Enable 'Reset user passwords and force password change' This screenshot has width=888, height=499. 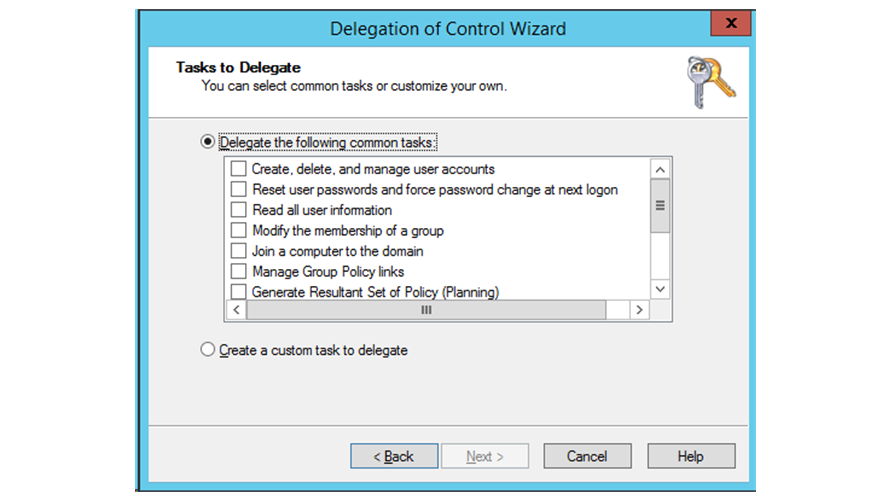pos(238,189)
